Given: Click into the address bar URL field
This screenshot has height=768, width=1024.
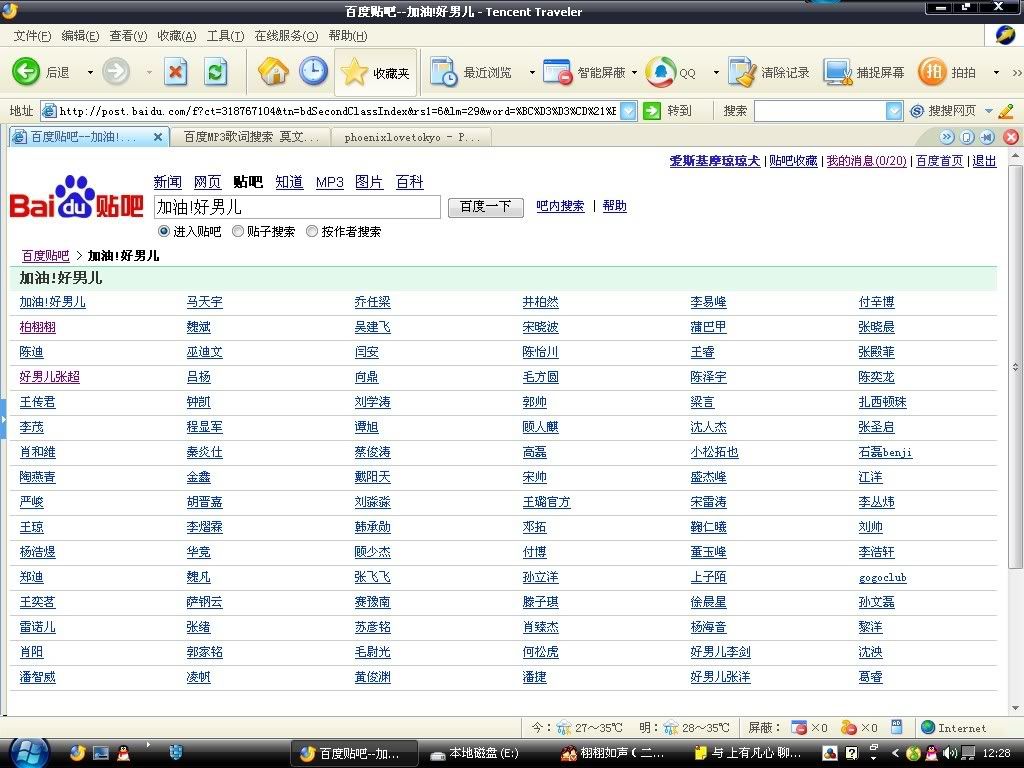Looking at the screenshot, I should [337, 111].
